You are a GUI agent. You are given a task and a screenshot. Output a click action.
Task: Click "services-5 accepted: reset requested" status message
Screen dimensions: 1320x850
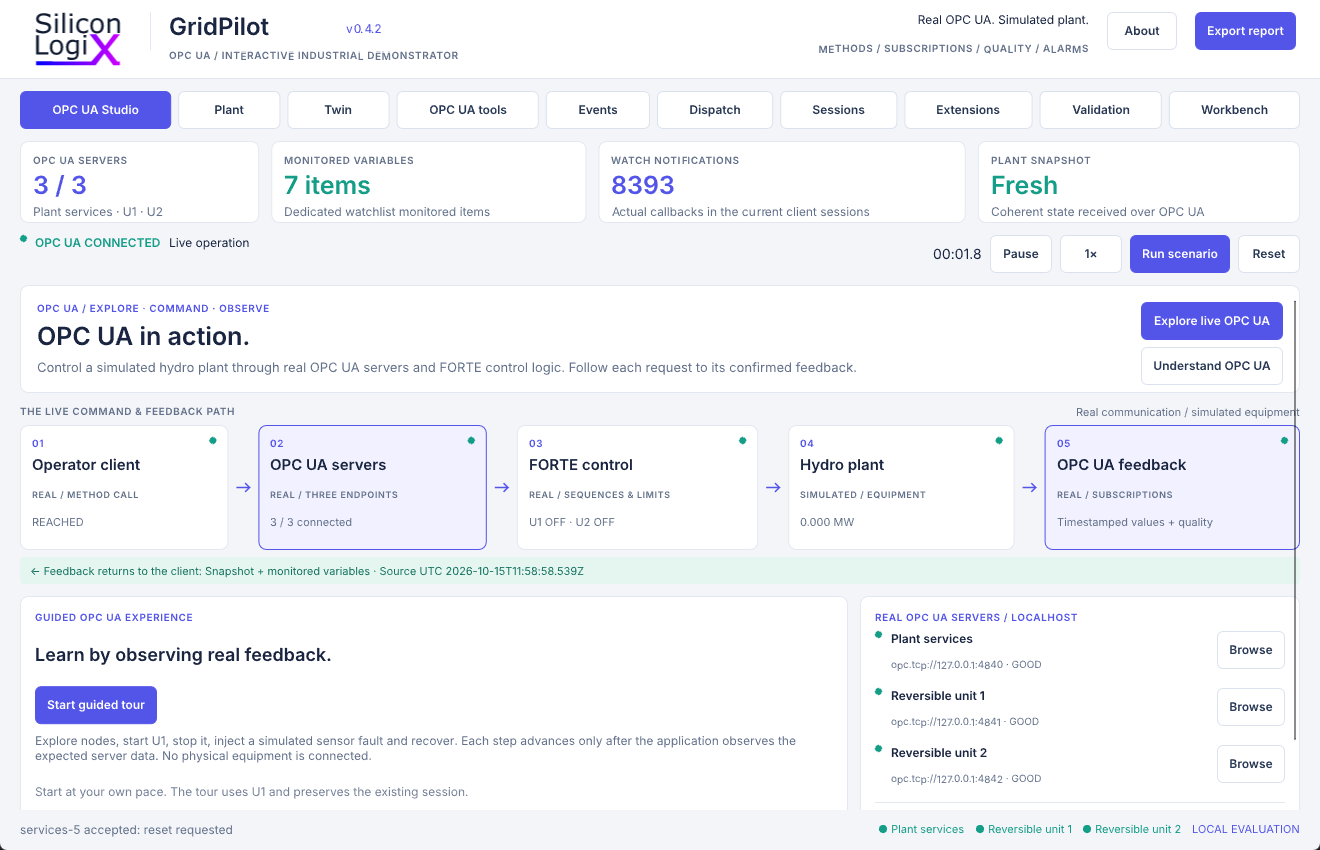point(126,830)
